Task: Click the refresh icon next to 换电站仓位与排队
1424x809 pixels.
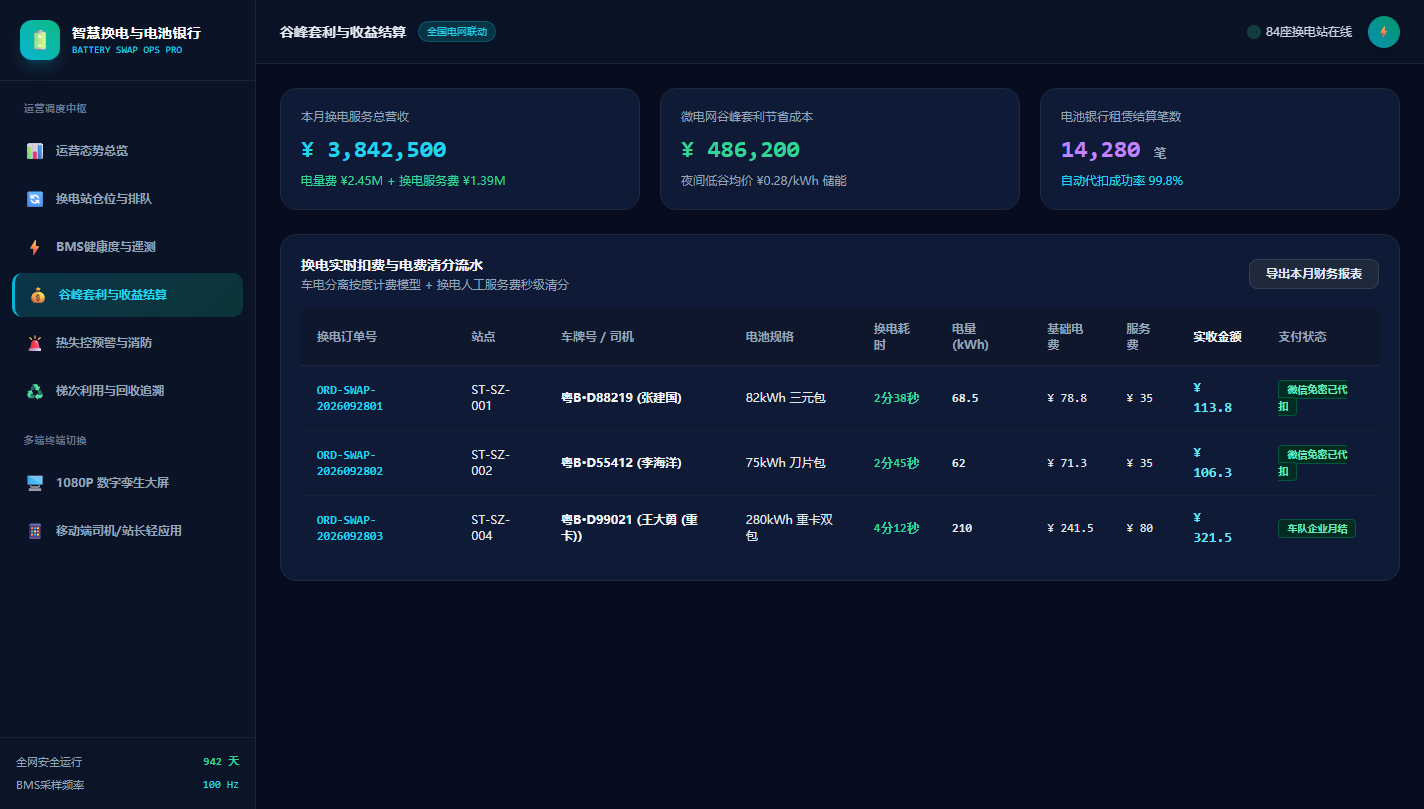Action: point(35,199)
